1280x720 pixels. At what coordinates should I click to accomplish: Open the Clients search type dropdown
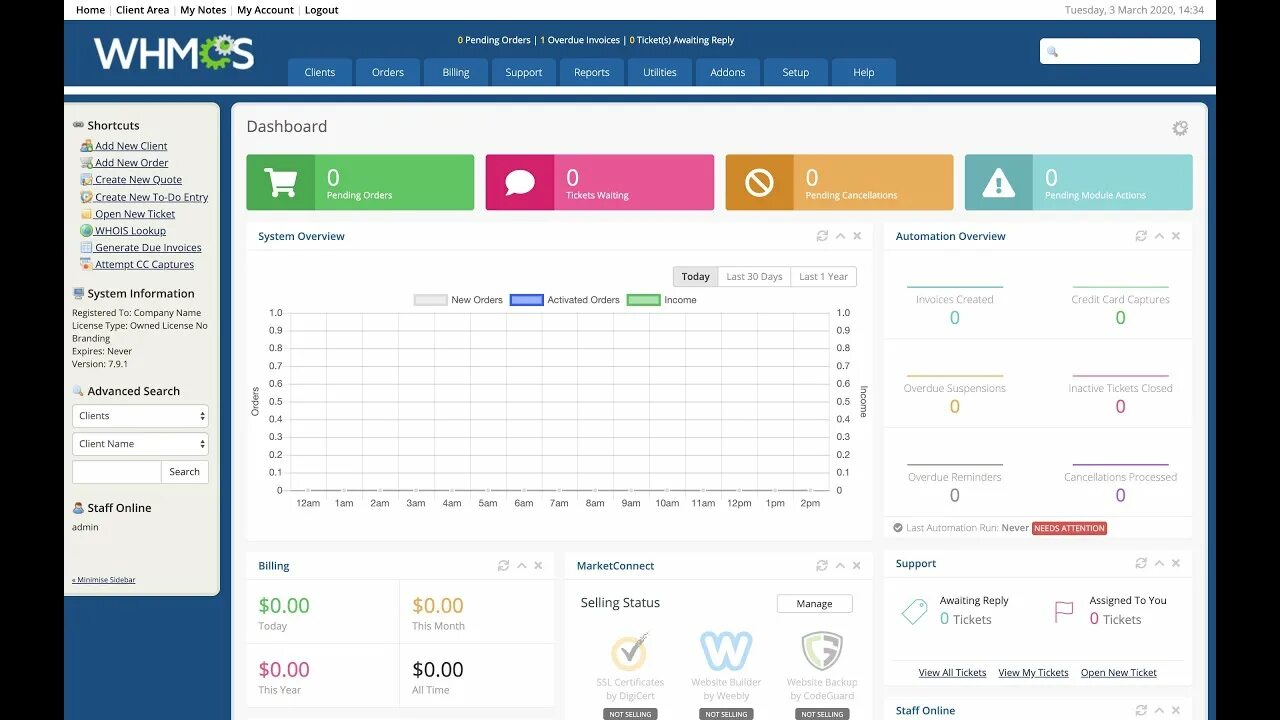tap(140, 416)
